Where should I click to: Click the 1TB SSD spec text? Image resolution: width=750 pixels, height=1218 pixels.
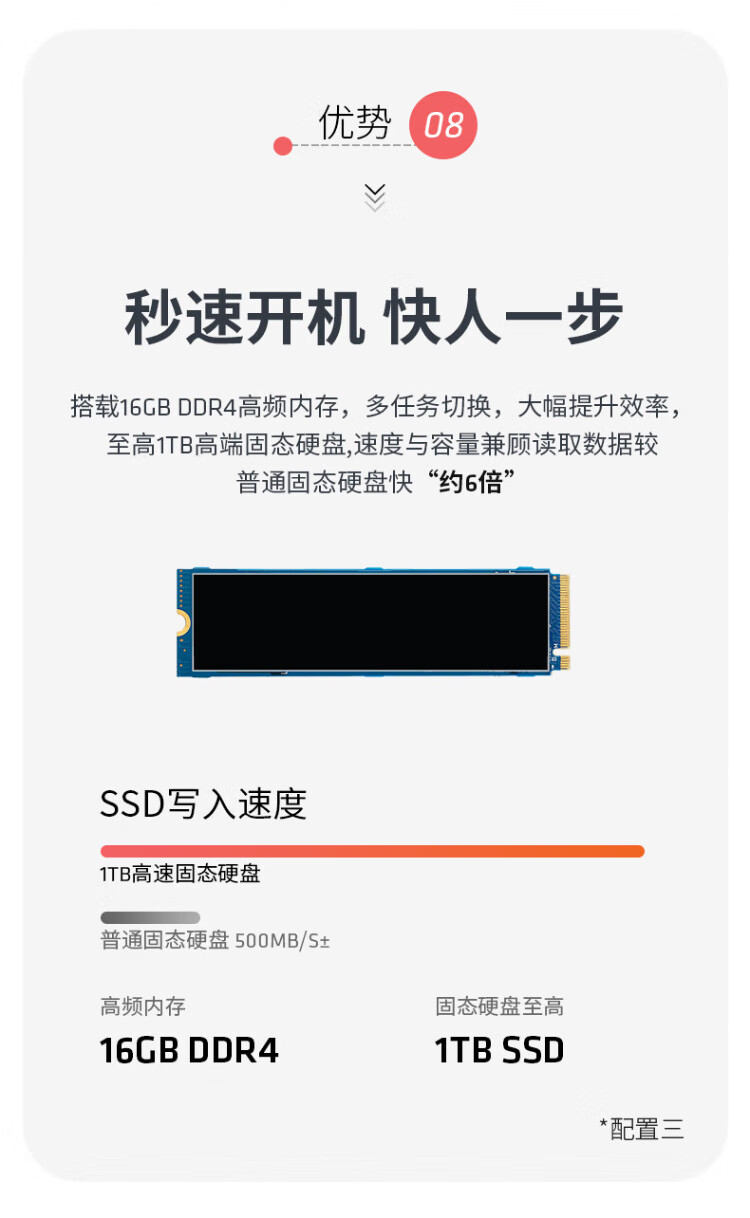pyautogui.click(x=499, y=1050)
